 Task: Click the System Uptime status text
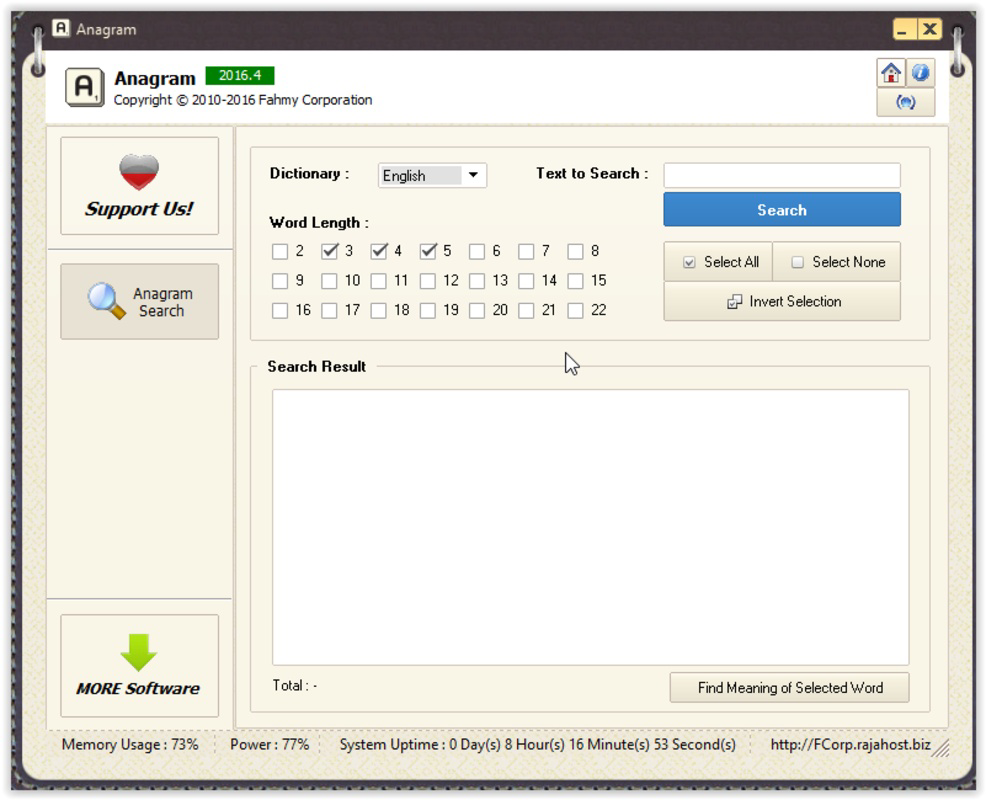(538, 745)
